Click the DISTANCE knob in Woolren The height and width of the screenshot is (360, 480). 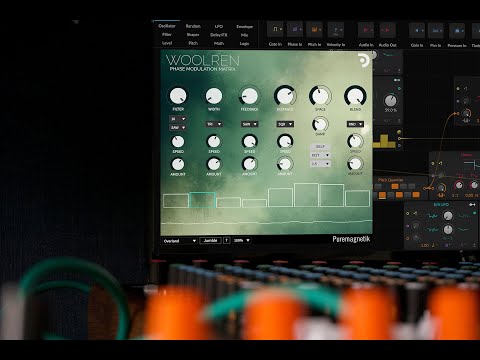click(x=285, y=96)
